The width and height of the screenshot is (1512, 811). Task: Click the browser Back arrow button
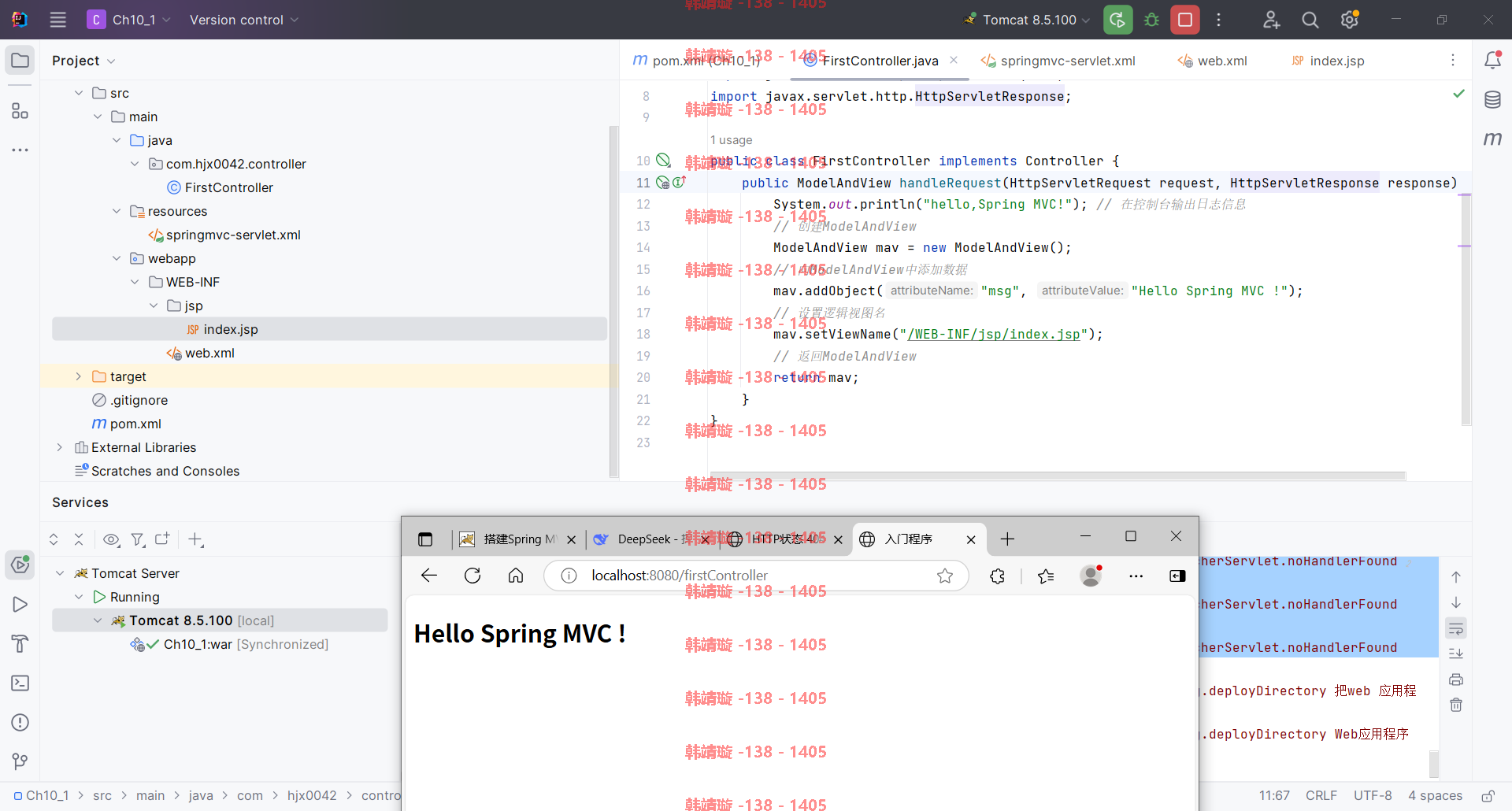[429, 576]
